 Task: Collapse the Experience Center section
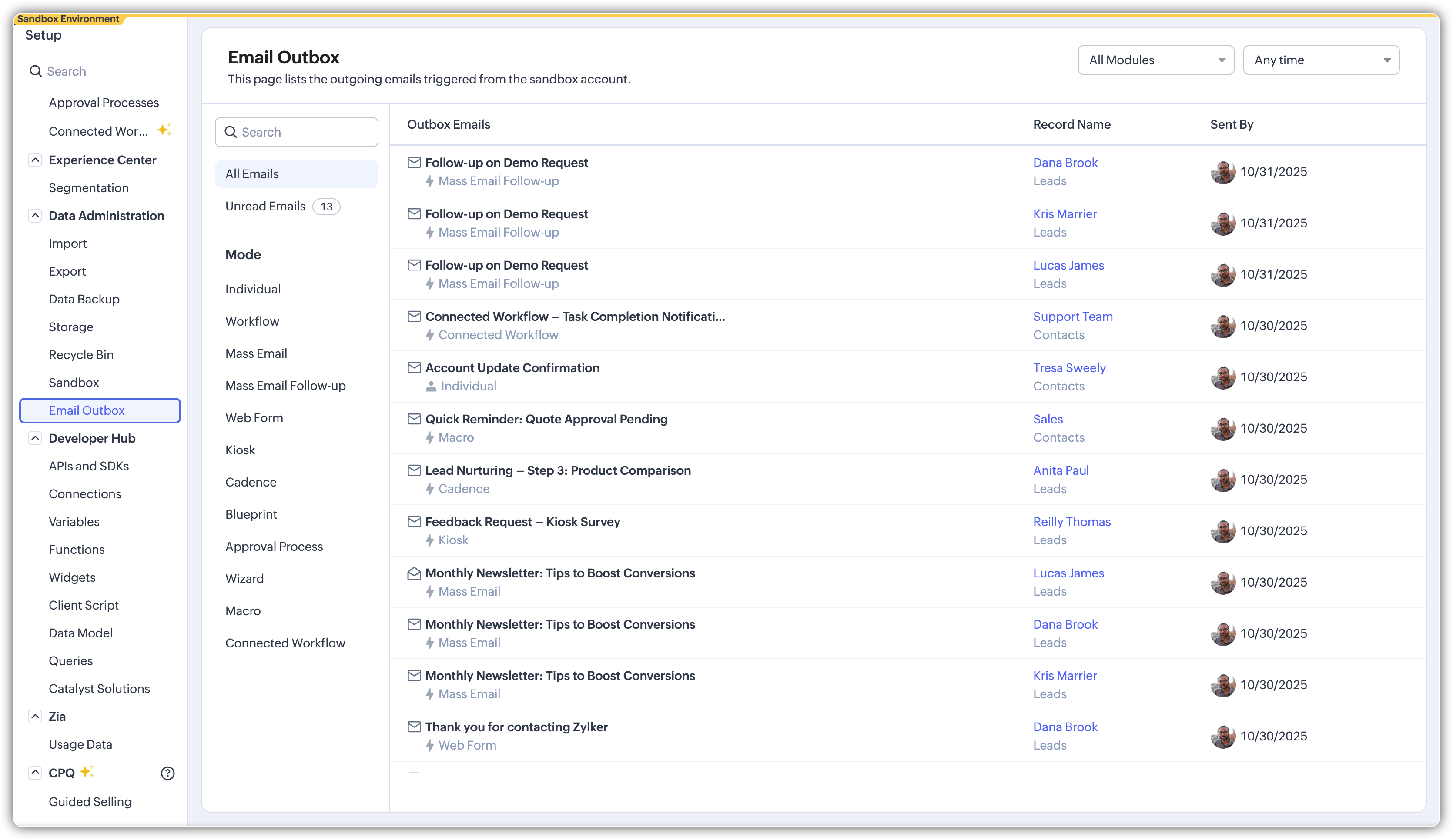35,160
